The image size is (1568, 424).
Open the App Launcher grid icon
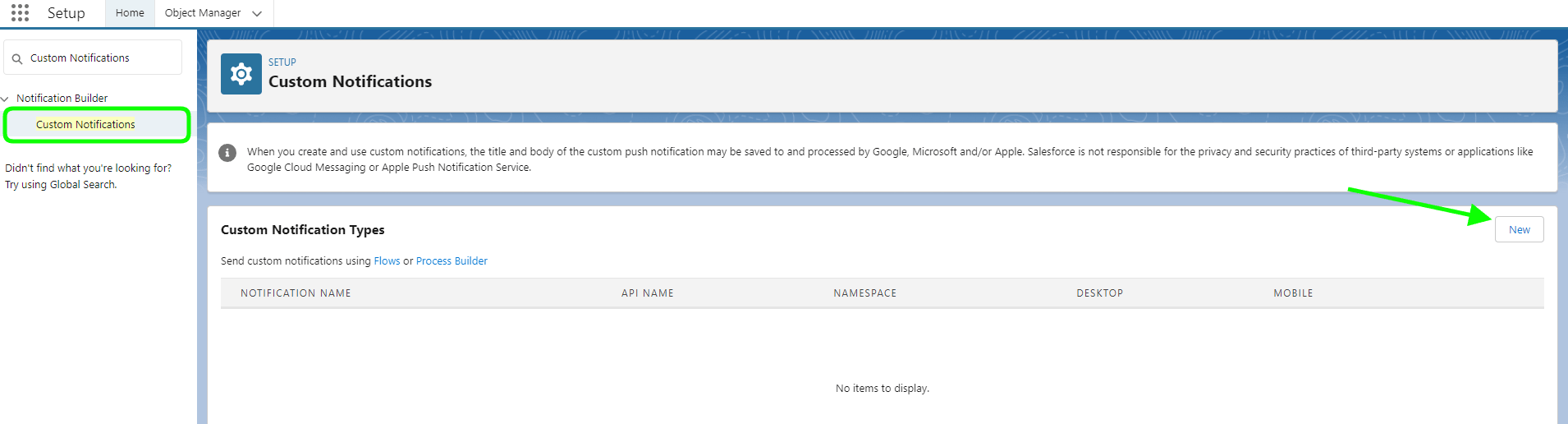tap(21, 13)
